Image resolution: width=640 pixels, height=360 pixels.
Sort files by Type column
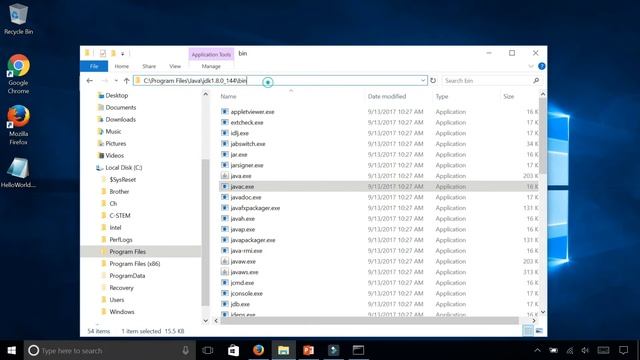pyautogui.click(x=442, y=96)
